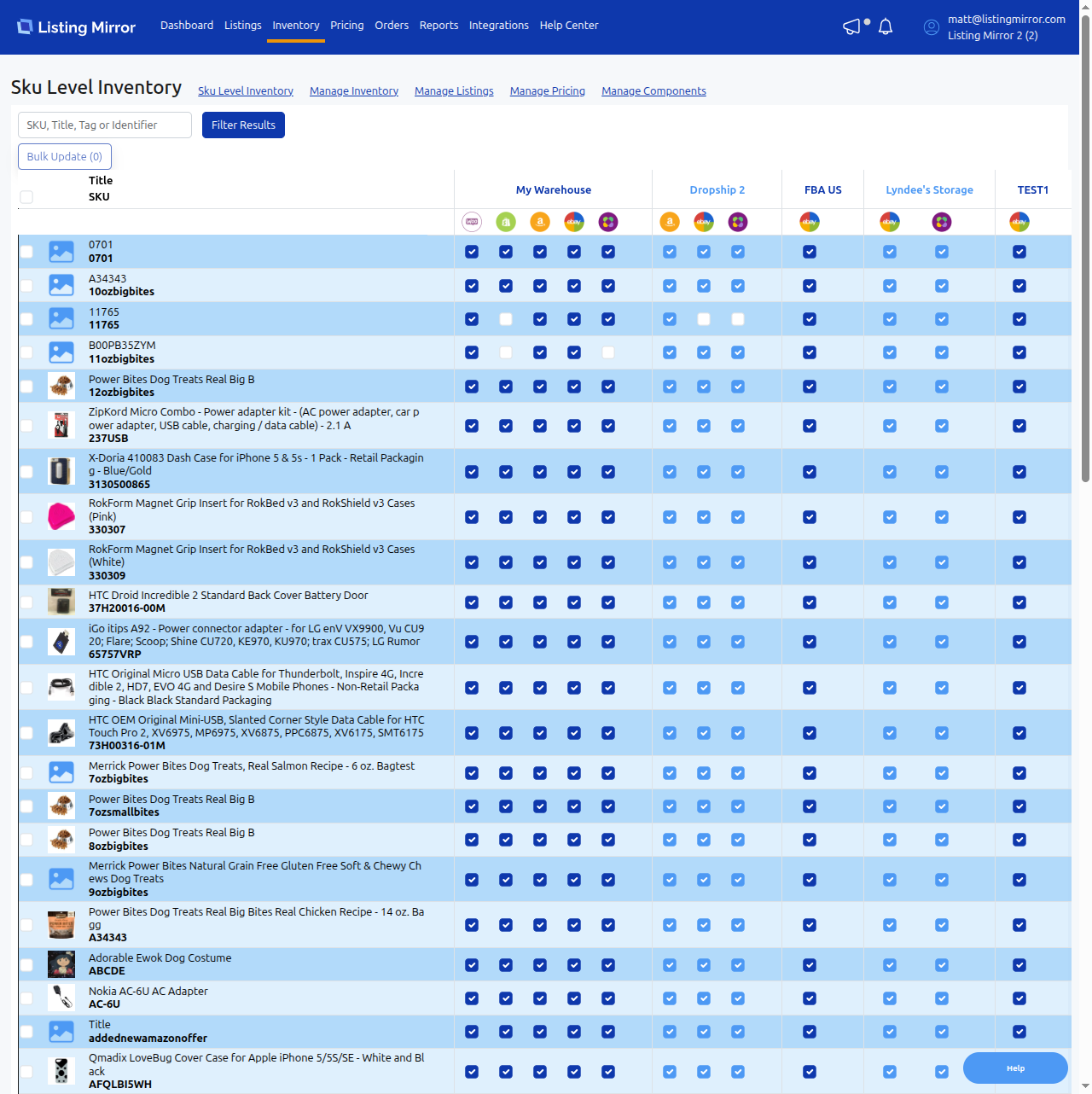The height and width of the screenshot is (1094, 1092).
Task: Click the Shopify icon under My Warehouse
Action: pos(506,222)
